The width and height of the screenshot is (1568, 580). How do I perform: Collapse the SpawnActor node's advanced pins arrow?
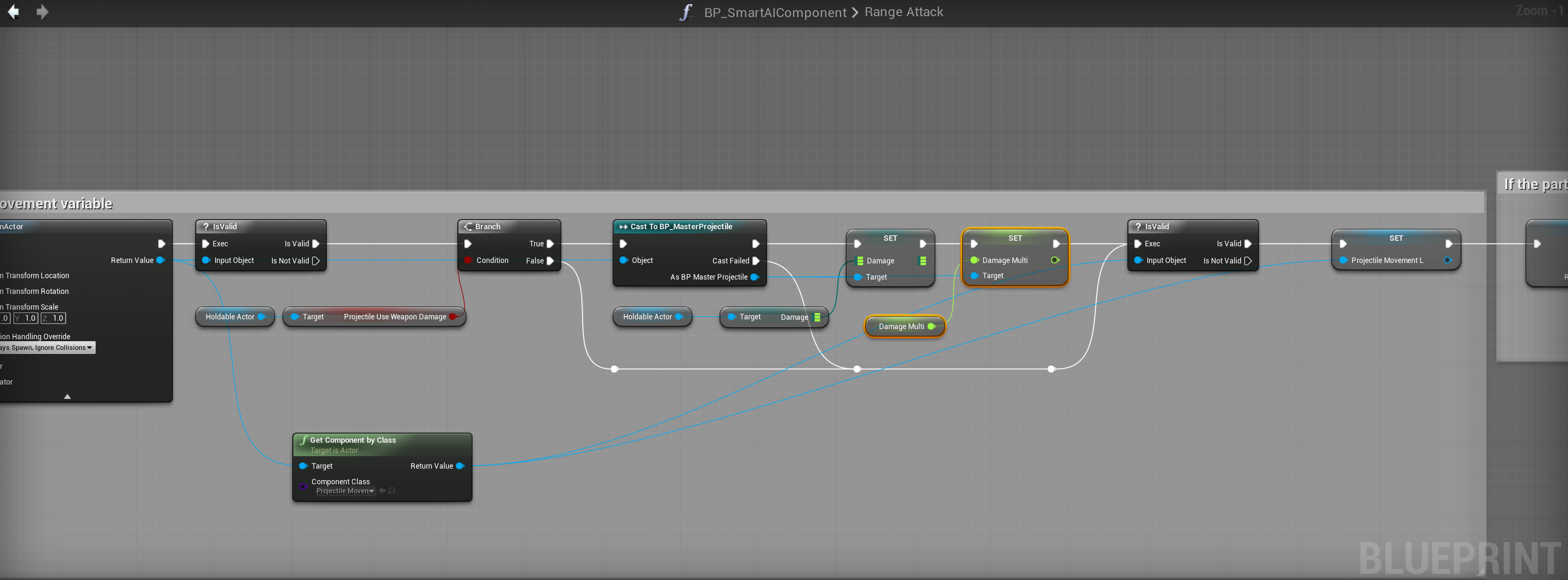pos(67,396)
